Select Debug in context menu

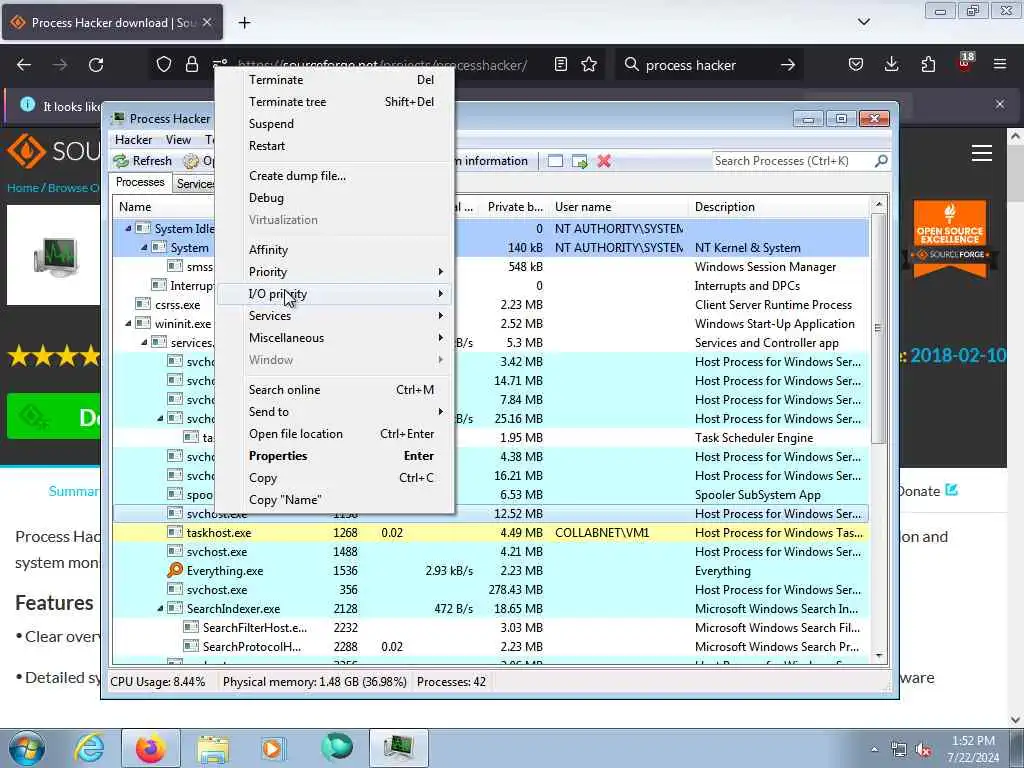335,198
